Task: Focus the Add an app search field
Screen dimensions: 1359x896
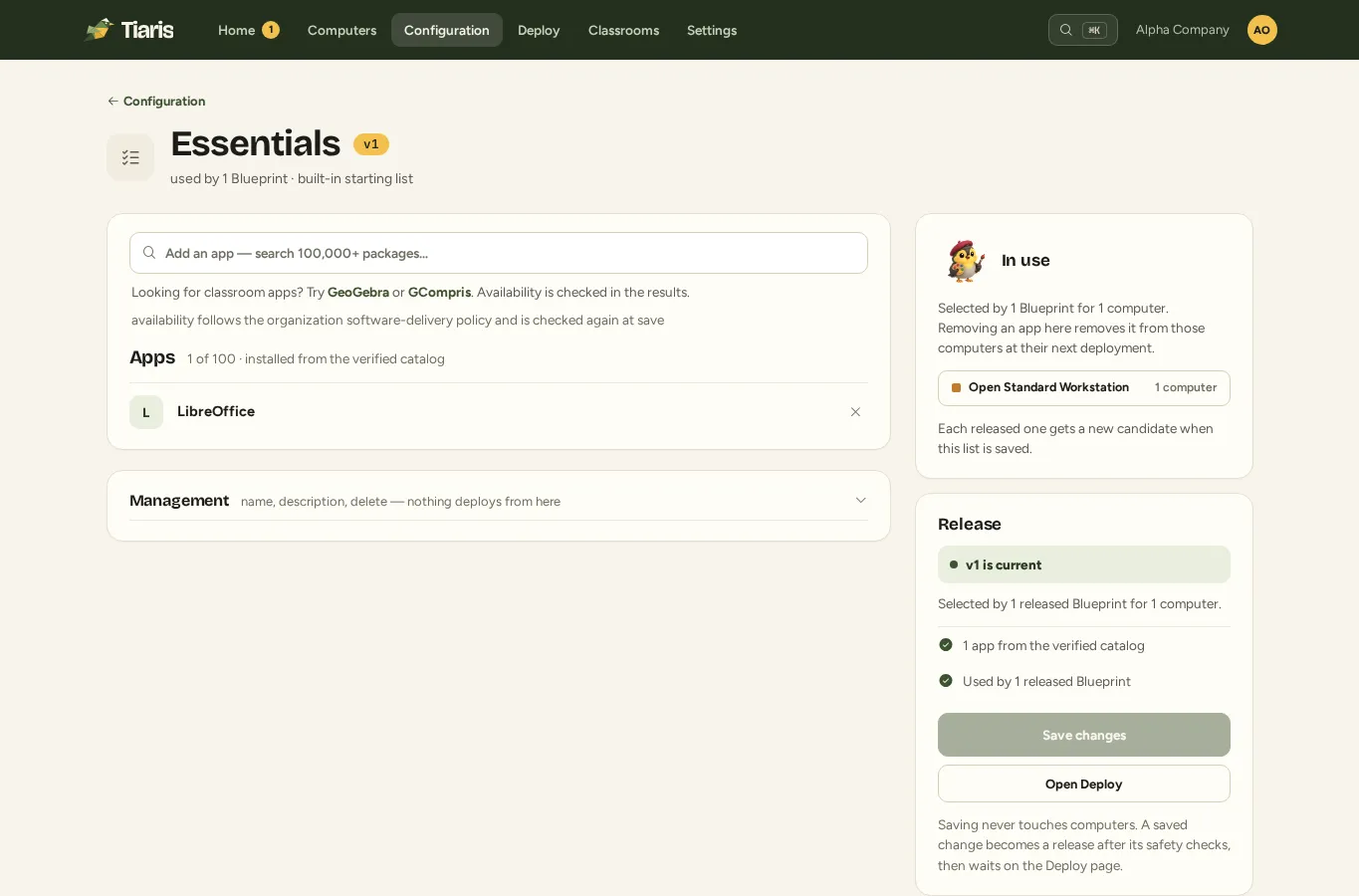Action: (x=499, y=253)
